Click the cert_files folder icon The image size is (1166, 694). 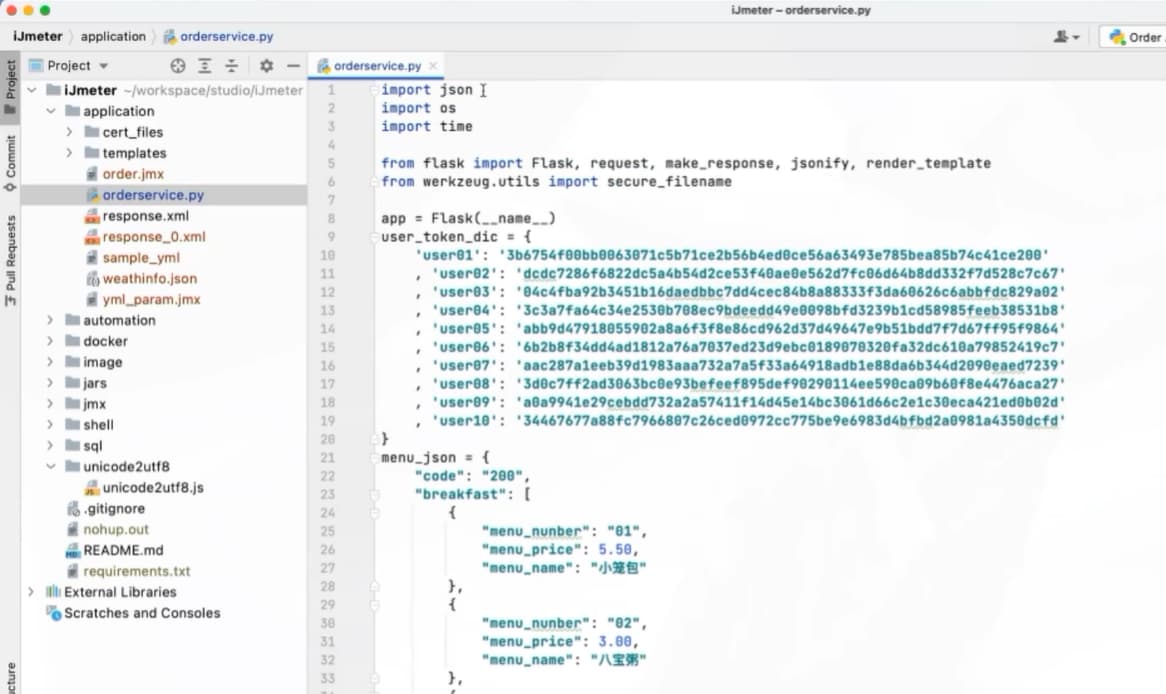91,132
